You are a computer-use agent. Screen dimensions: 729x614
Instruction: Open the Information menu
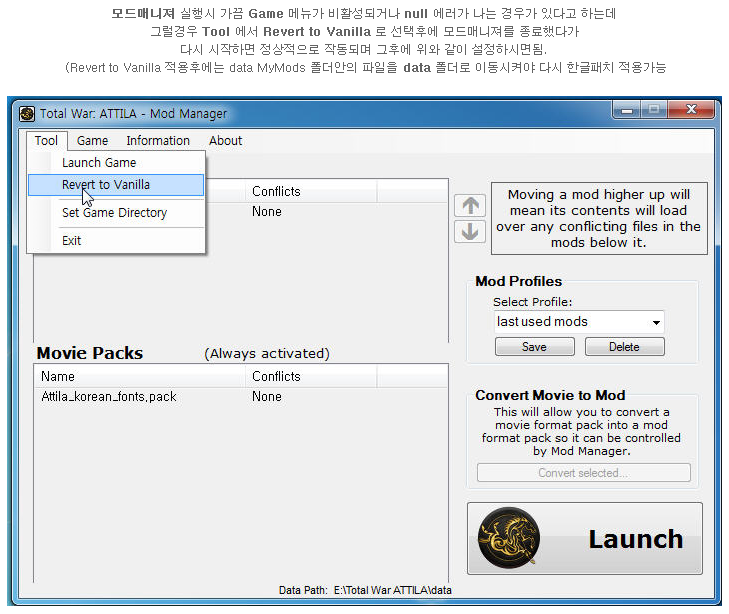(158, 141)
